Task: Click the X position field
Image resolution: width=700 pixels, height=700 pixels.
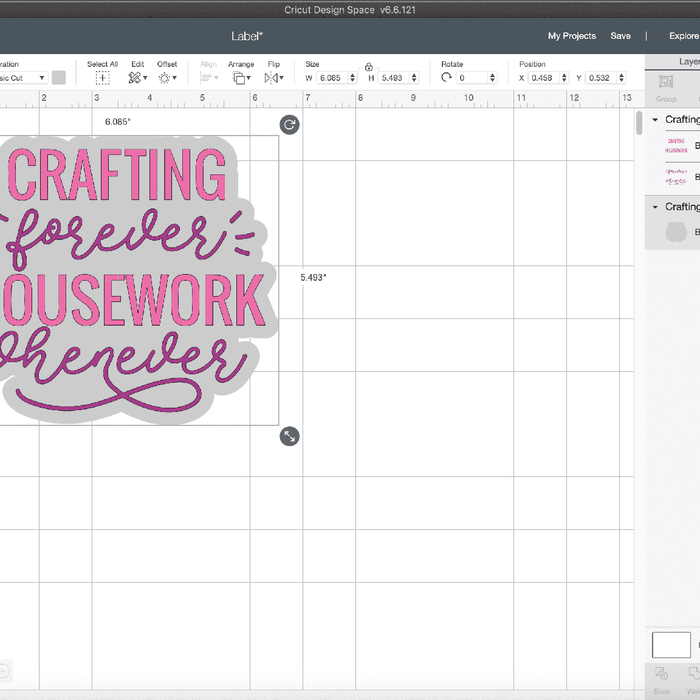Action: point(544,78)
